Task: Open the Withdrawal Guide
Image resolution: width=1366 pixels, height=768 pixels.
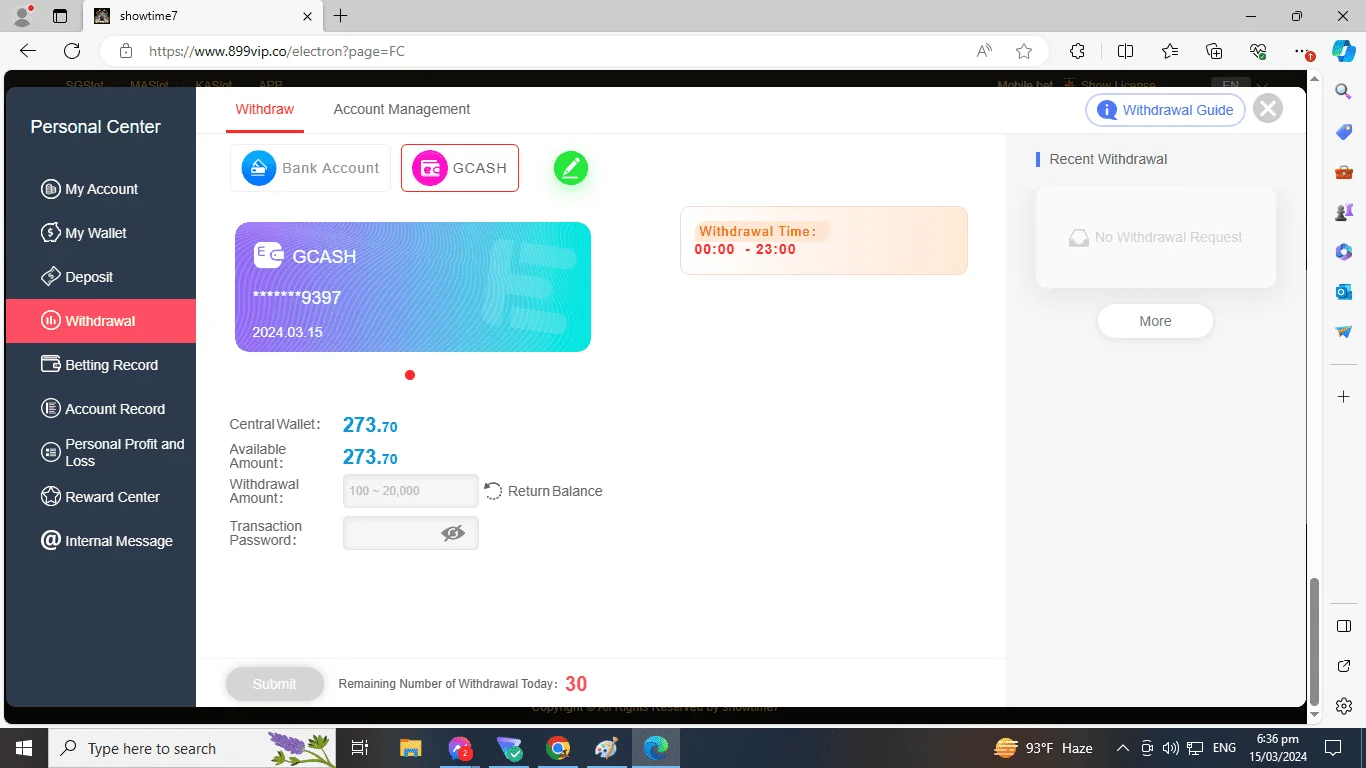Action: pyautogui.click(x=1165, y=110)
